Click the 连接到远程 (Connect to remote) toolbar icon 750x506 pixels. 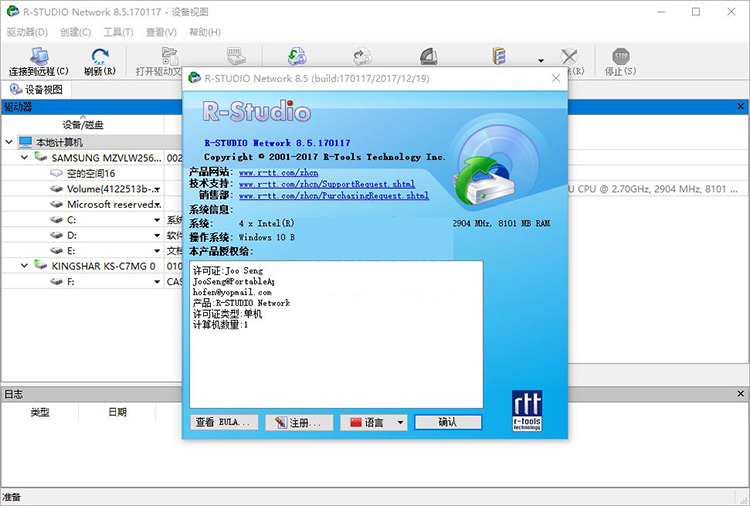tap(38, 57)
